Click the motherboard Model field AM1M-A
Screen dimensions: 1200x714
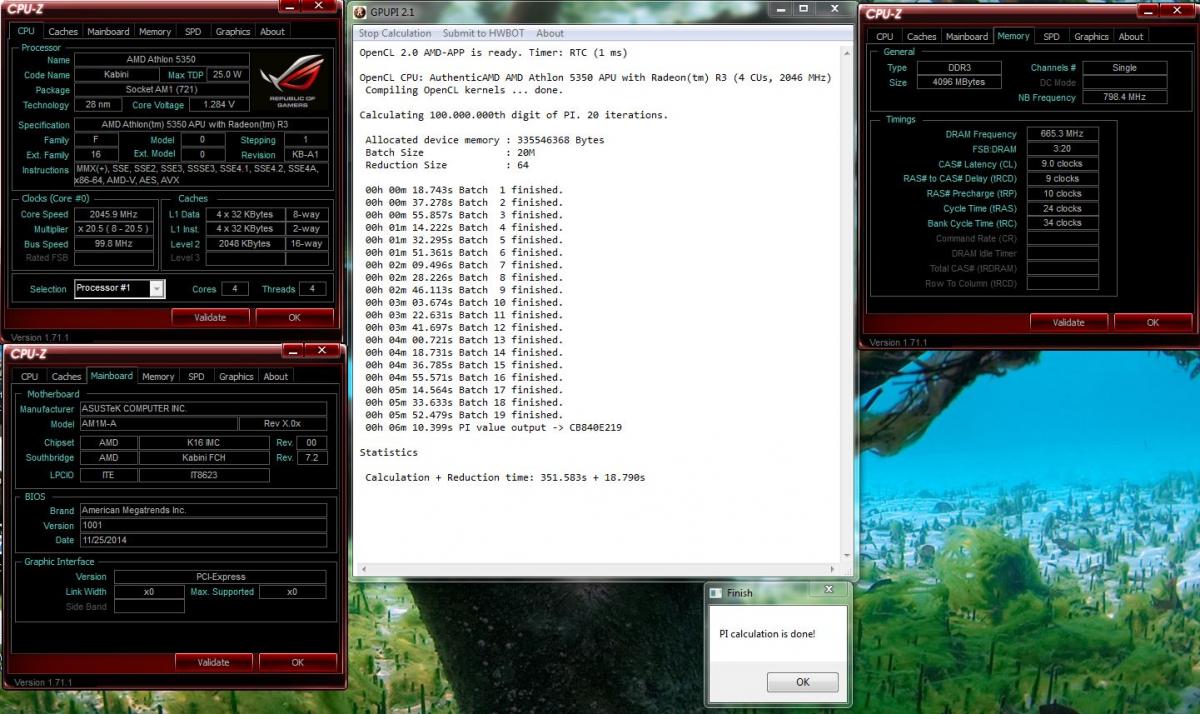(158, 424)
